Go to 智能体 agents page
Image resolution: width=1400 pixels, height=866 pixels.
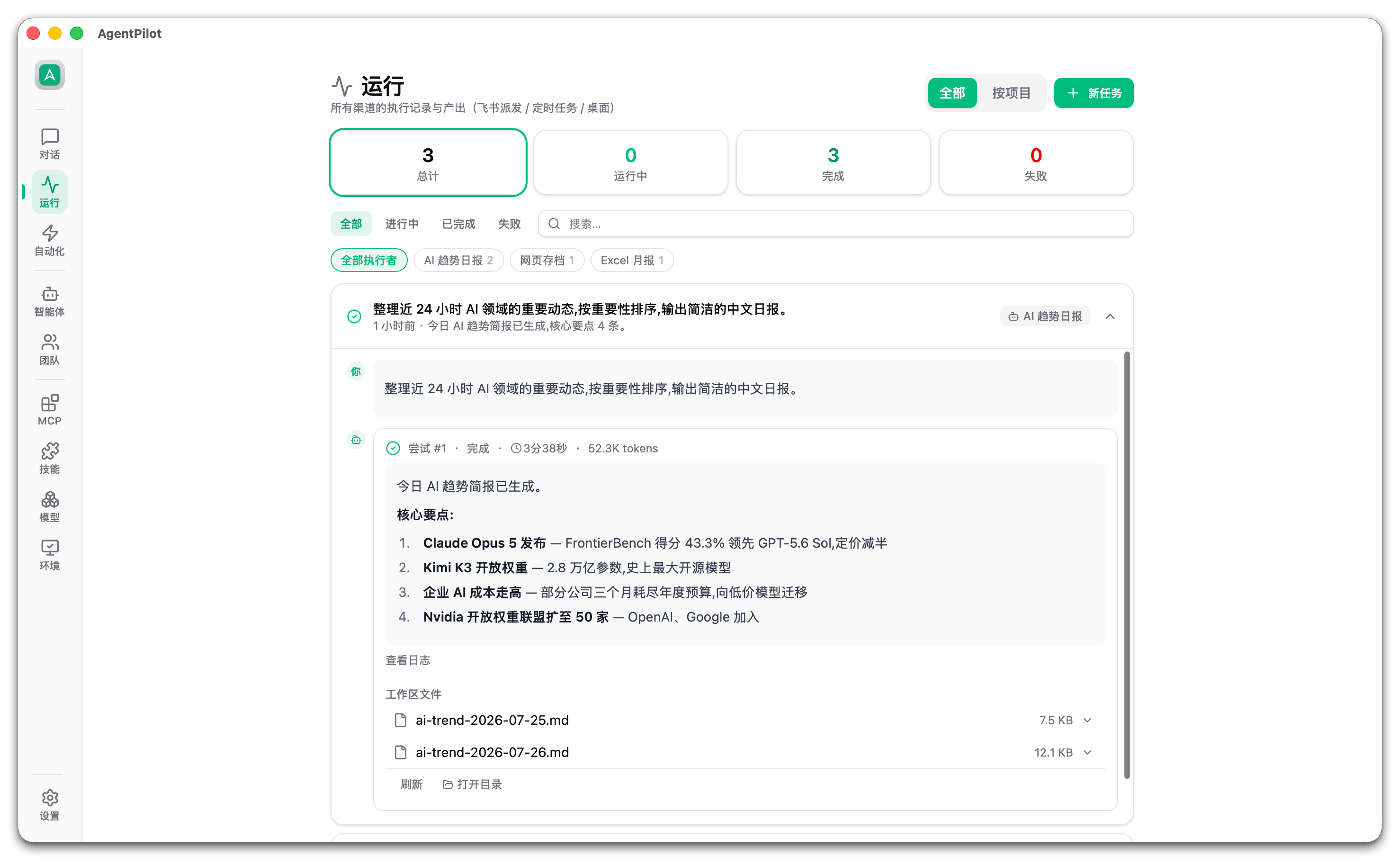(49, 301)
